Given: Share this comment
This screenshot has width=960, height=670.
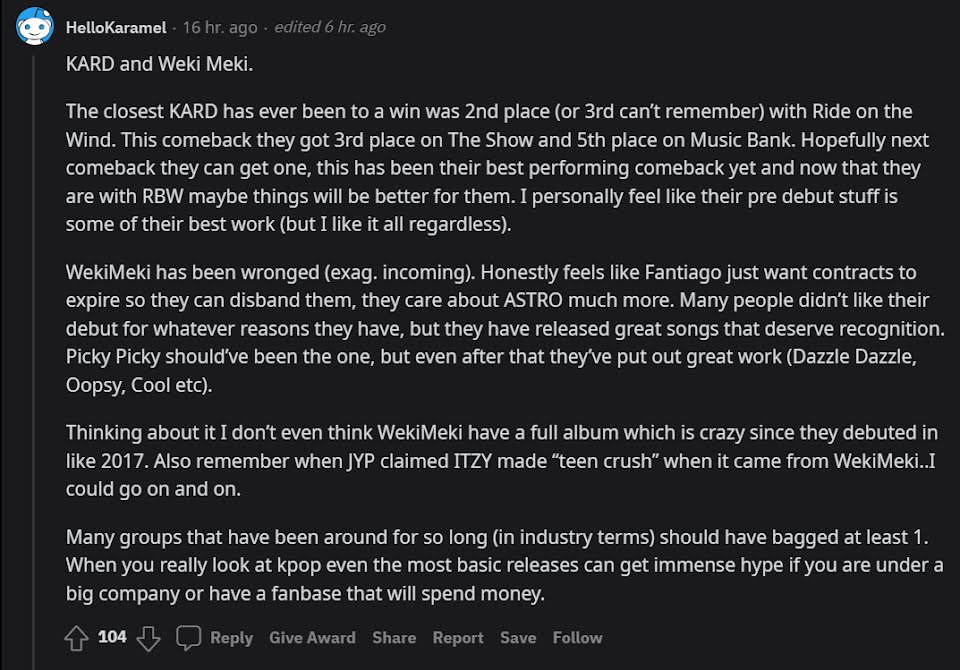Looking at the screenshot, I should pos(394,638).
